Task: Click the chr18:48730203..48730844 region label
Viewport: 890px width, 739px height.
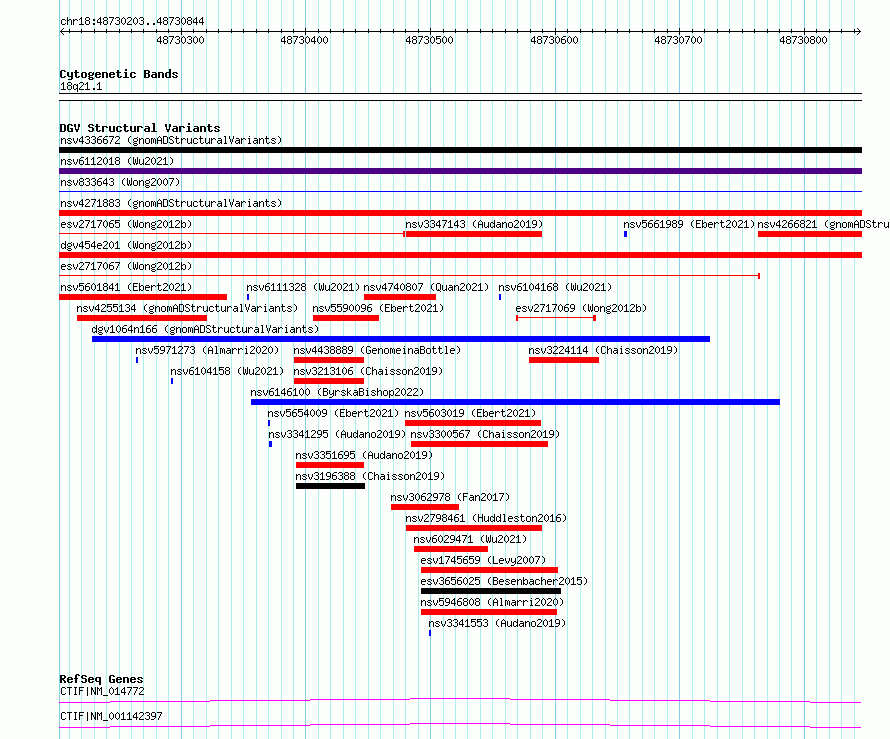Action: pyautogui.click(x=132, y=22)
